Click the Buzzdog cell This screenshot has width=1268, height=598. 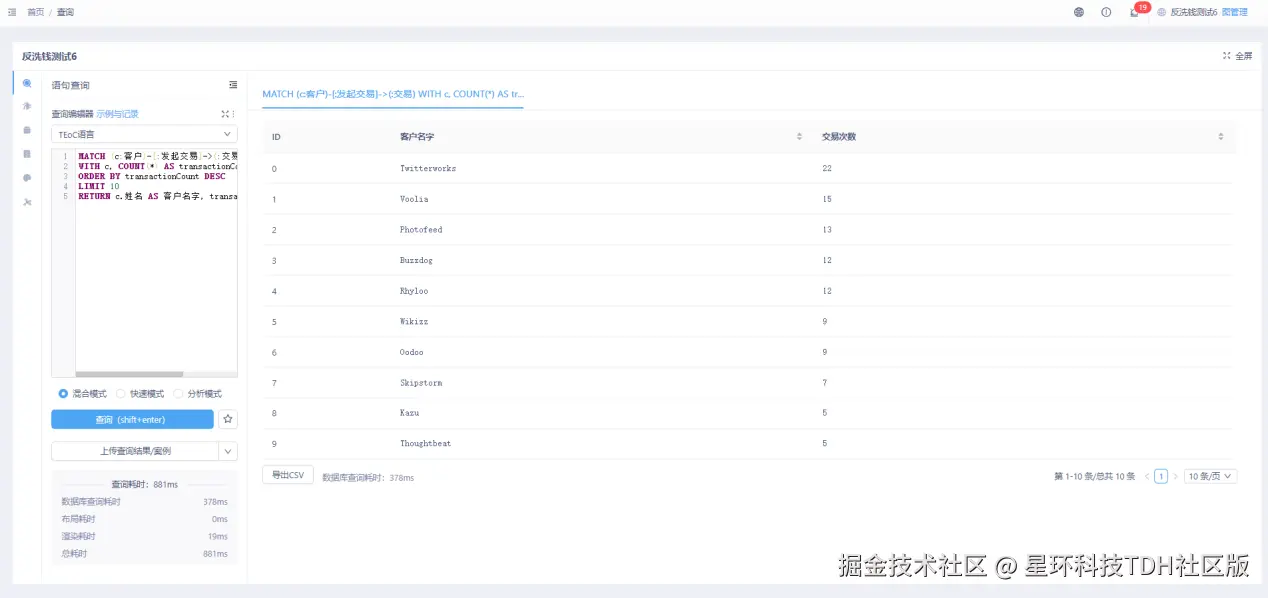click(418, 260)
